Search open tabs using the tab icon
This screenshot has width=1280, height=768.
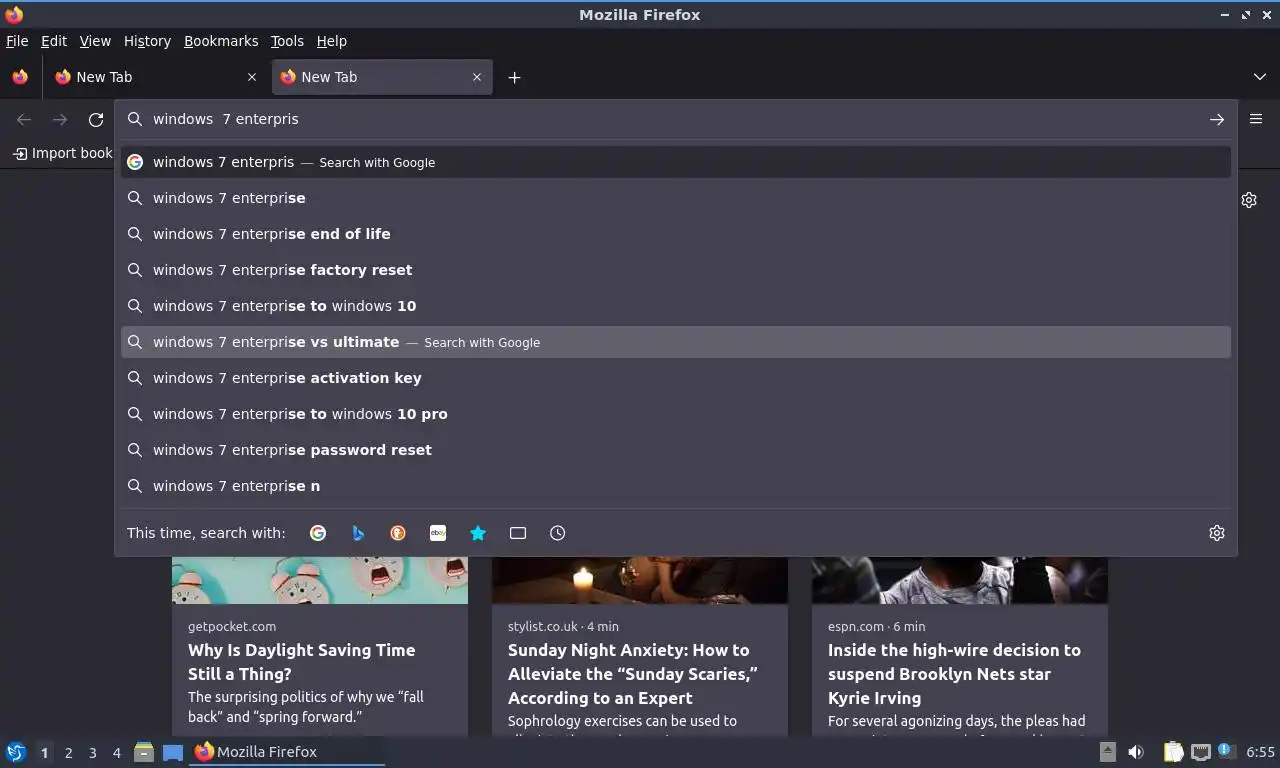click(x=518, y=533)
